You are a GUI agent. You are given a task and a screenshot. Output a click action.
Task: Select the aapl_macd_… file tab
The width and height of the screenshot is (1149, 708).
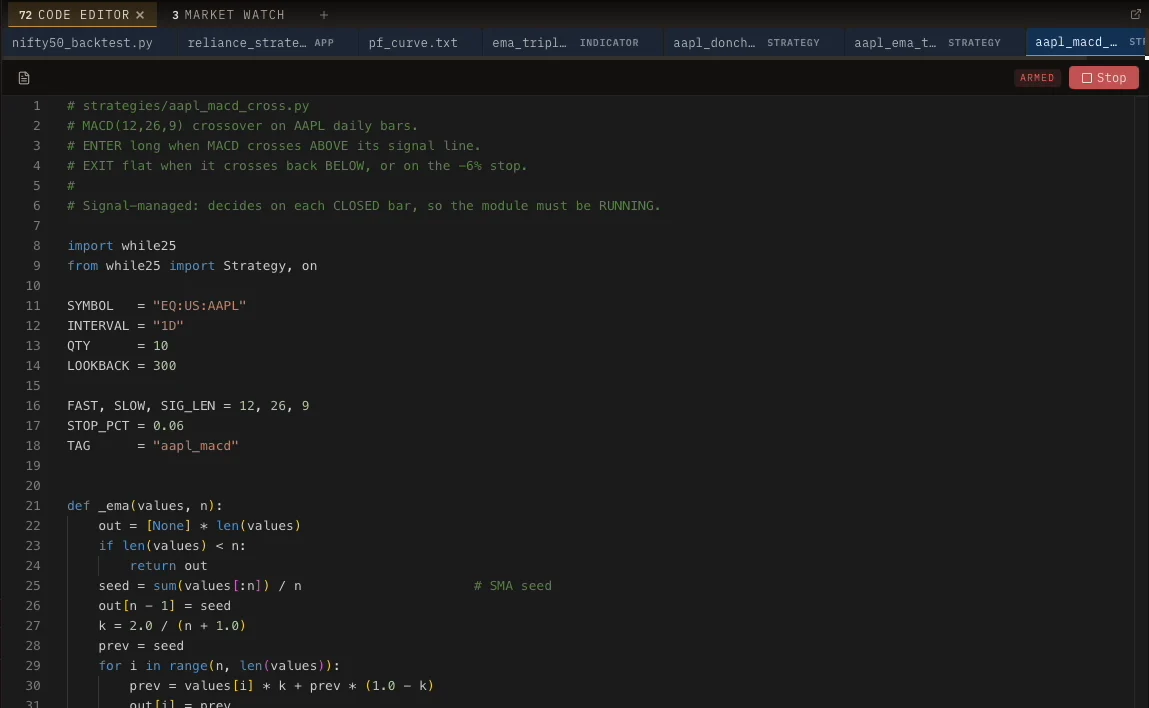tap(1087, 43)
